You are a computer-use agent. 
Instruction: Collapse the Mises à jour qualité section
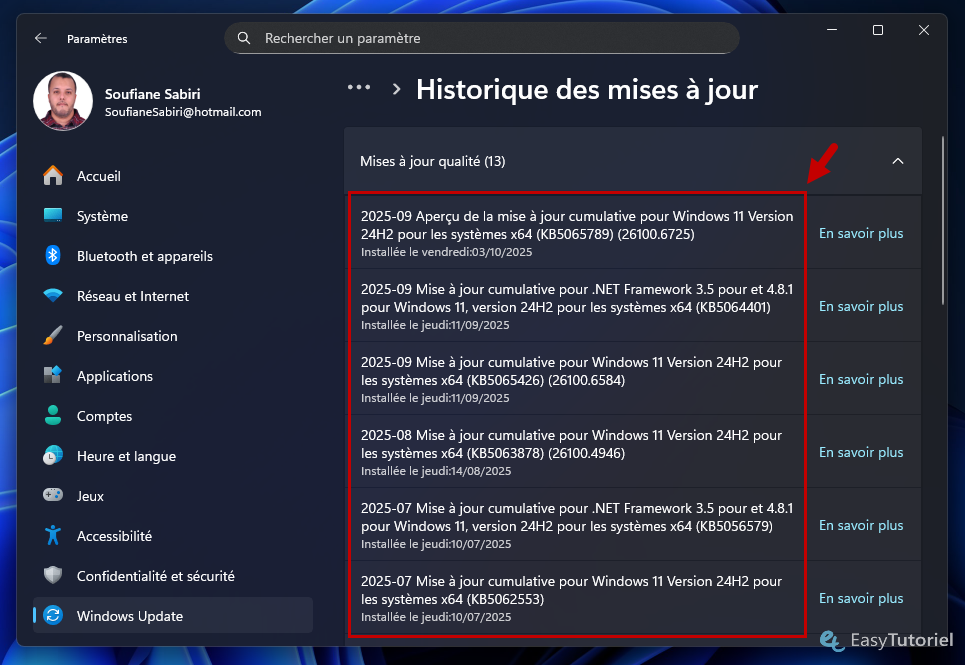click(x=897, y=161)
